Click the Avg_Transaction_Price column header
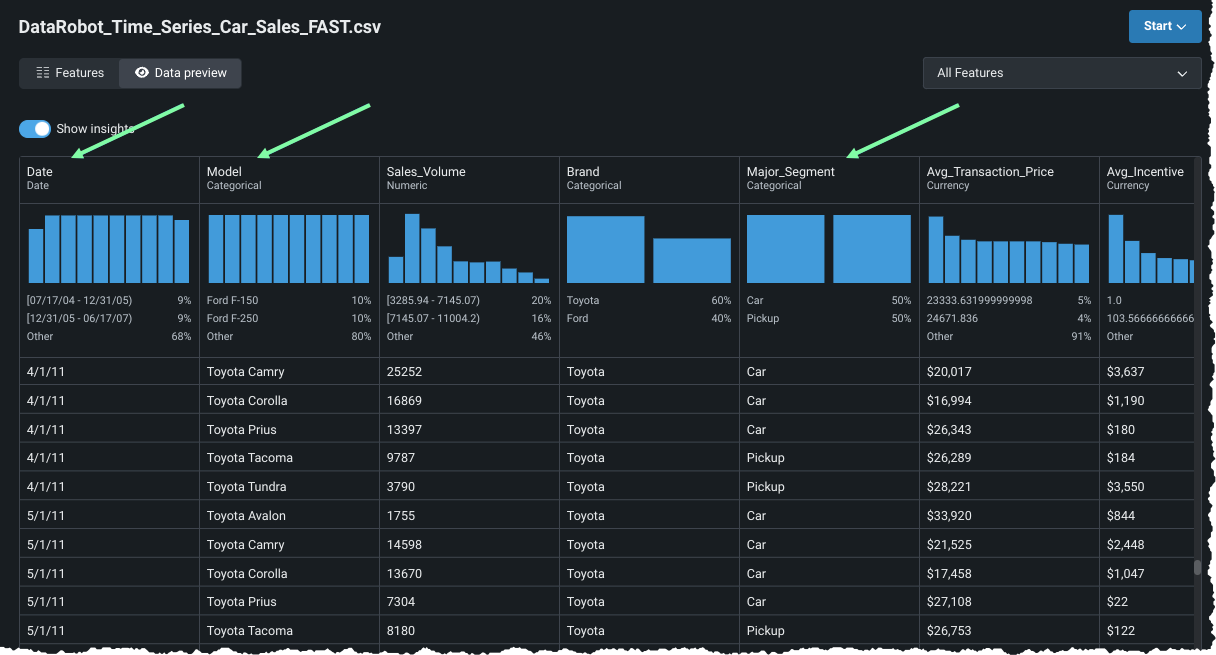1216x655 pixels. [990, 172]
